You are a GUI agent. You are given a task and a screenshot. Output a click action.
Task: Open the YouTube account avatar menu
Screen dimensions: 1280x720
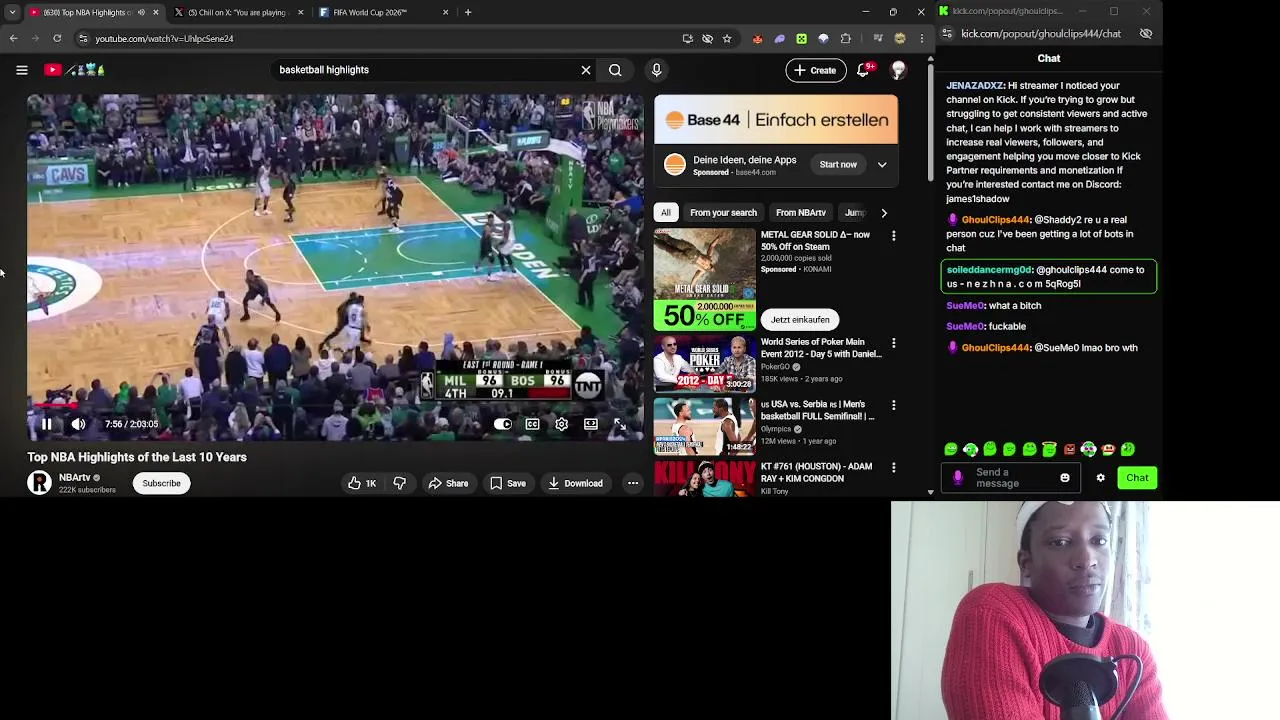(898, 70)
